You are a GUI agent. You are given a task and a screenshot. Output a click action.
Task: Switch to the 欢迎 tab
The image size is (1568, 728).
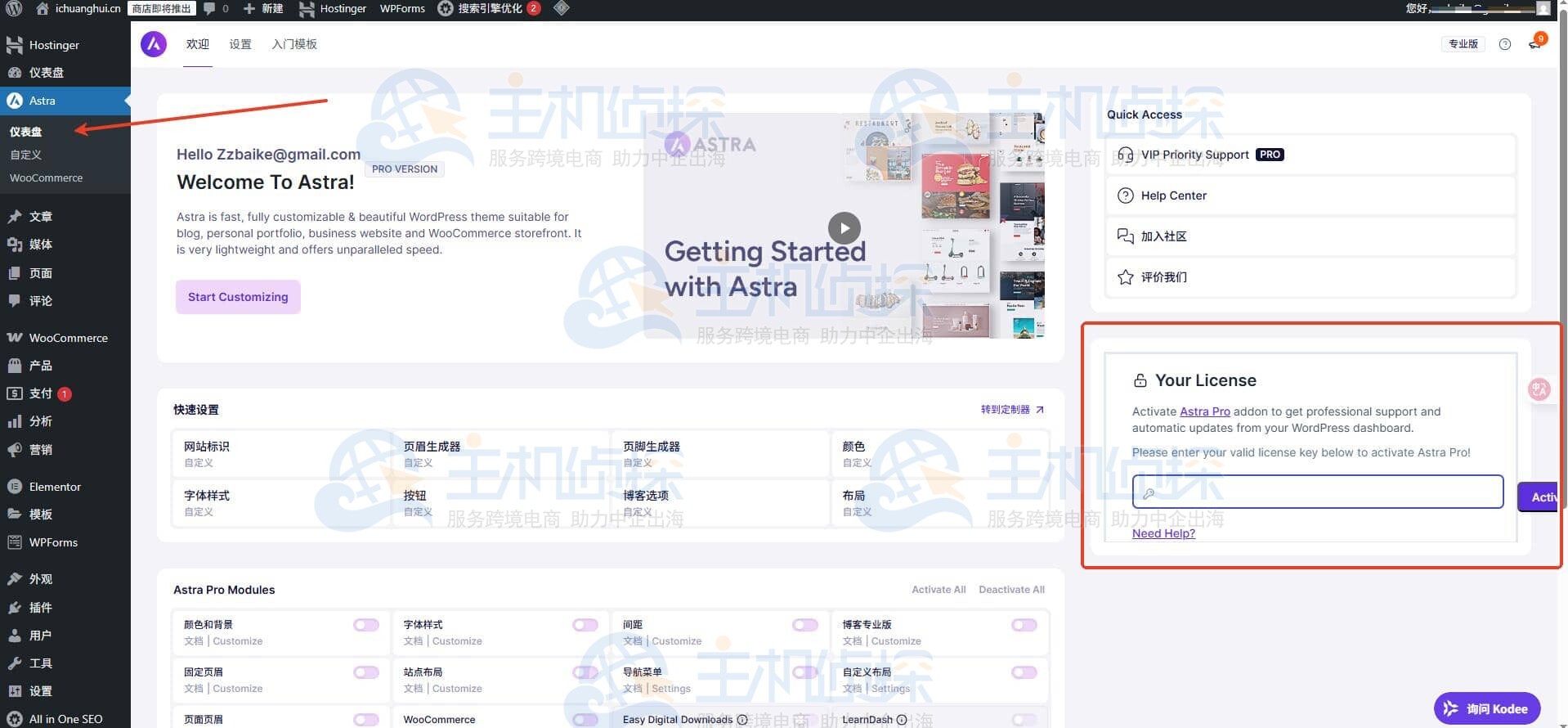tap(198, 44)
